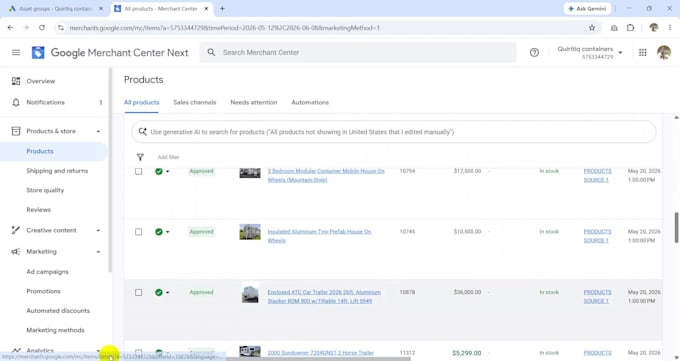Open status dropdown for Enclosed ATC Car Trailer row

click(168, 292)
